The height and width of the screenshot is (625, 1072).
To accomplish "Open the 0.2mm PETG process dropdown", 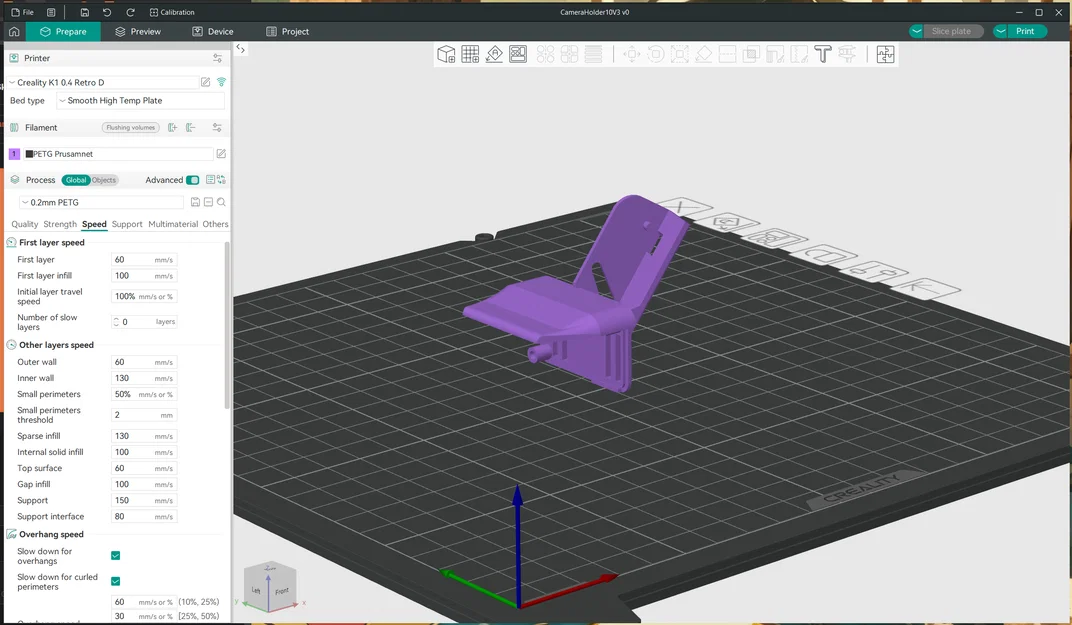I will pos(101,202).
